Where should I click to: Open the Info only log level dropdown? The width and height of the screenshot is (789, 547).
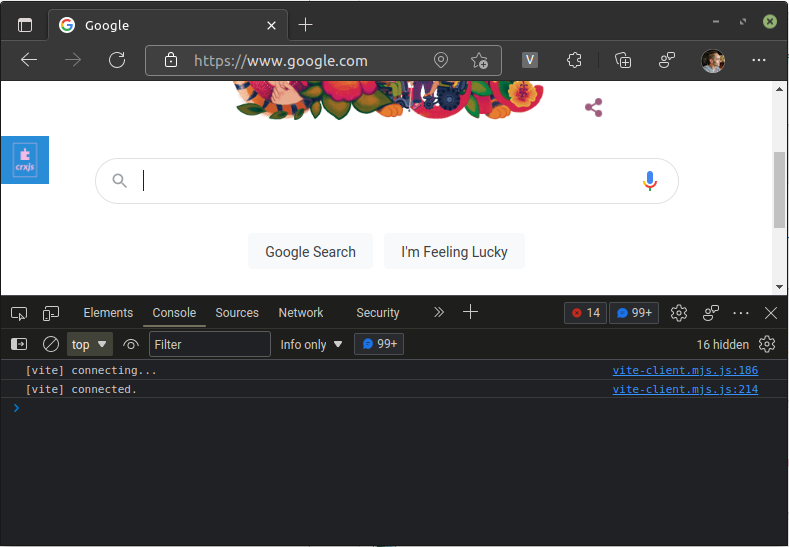pos(311,345)
